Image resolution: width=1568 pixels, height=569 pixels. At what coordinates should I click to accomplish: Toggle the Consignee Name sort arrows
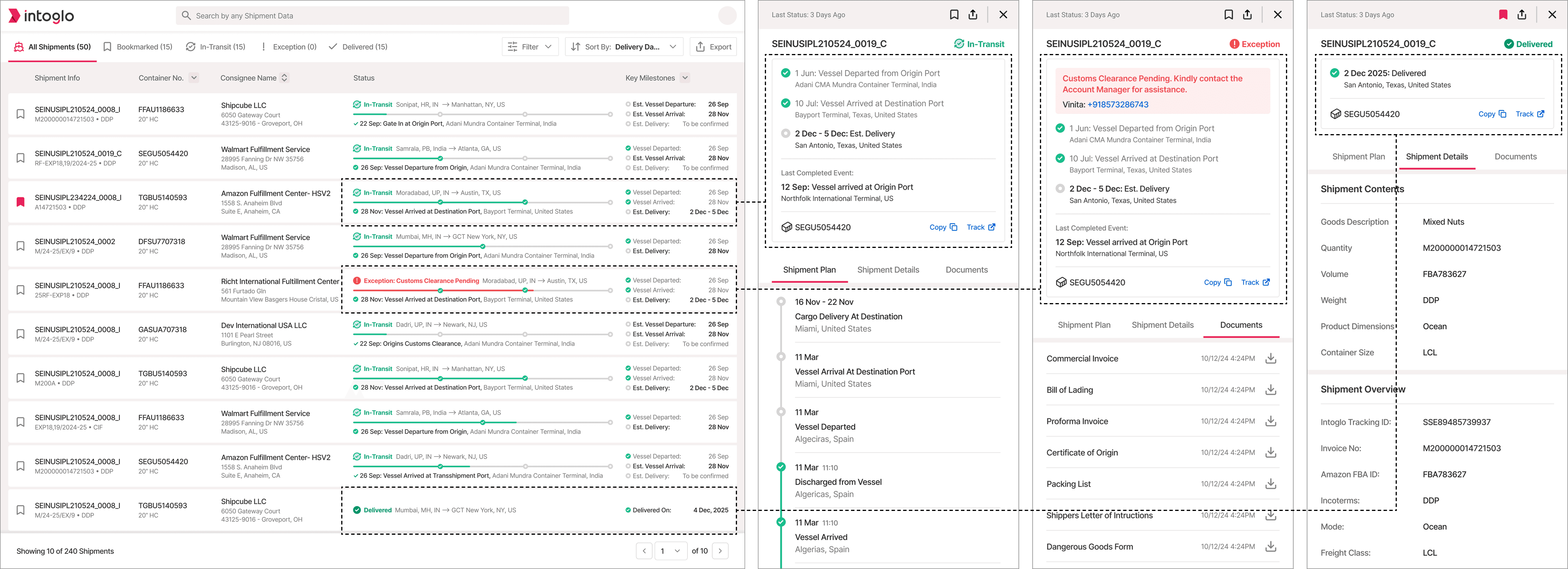pos(284,78)
